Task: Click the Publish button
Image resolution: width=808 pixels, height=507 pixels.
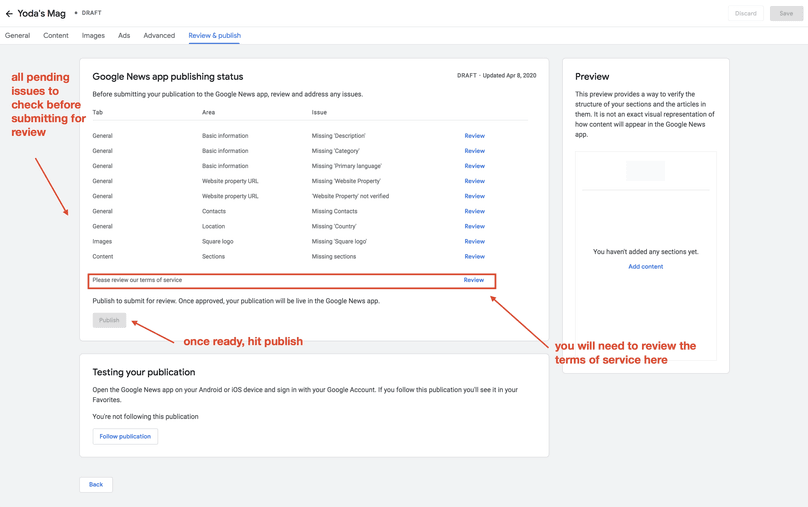Action: (109, 320)
